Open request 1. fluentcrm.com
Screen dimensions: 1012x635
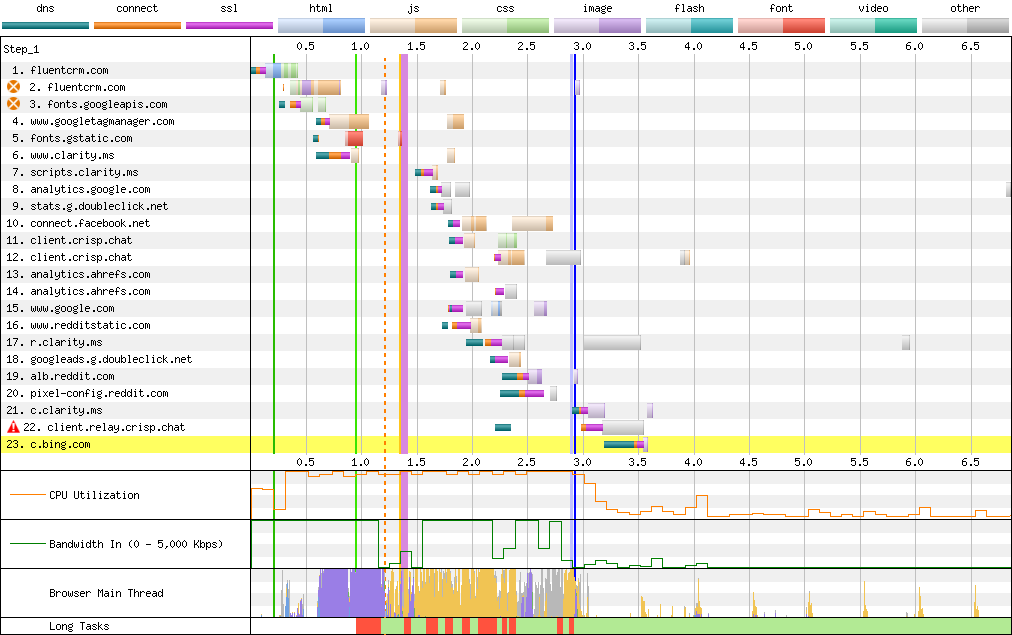click(60, 70)
